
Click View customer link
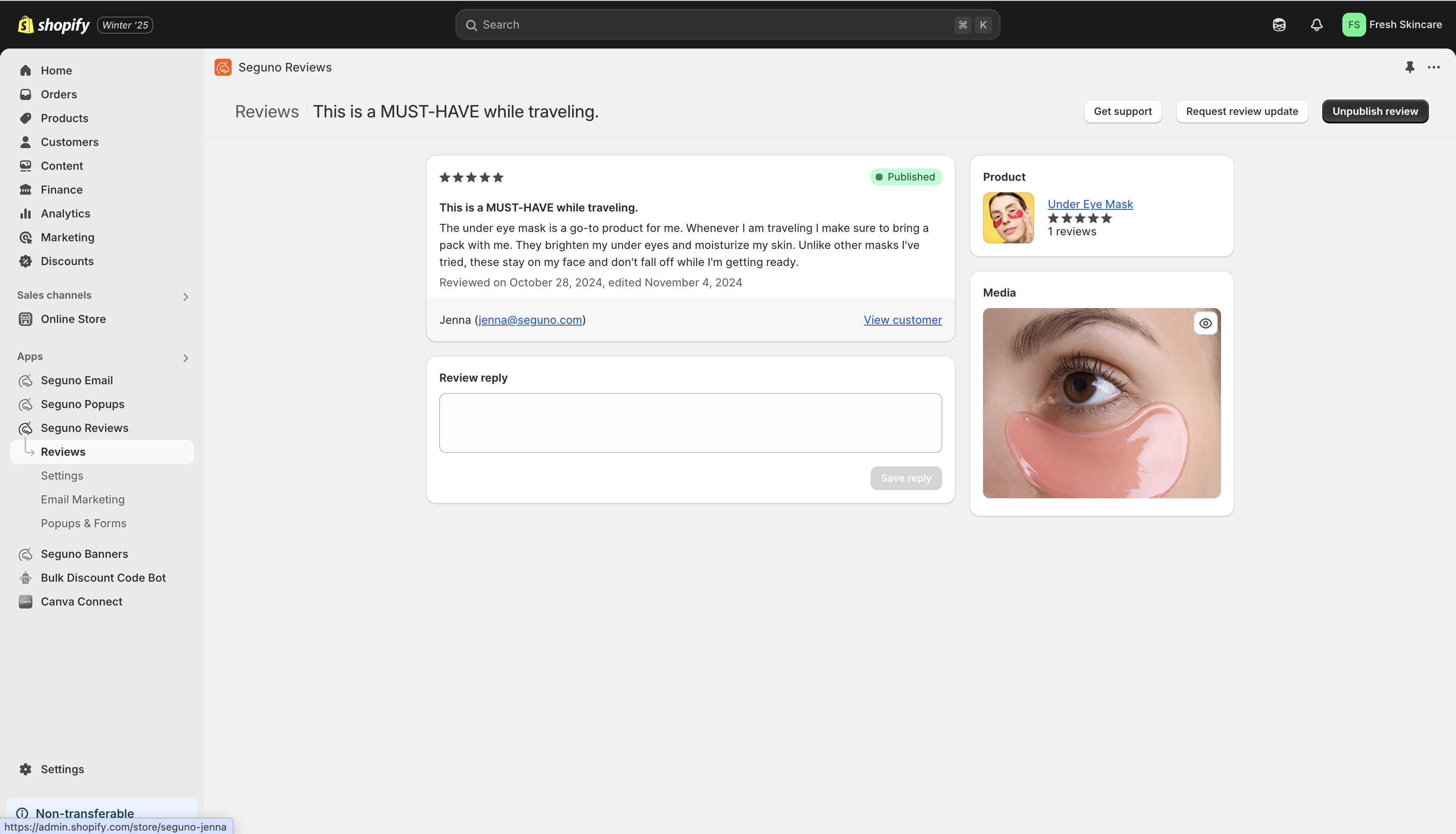point(903,320)
